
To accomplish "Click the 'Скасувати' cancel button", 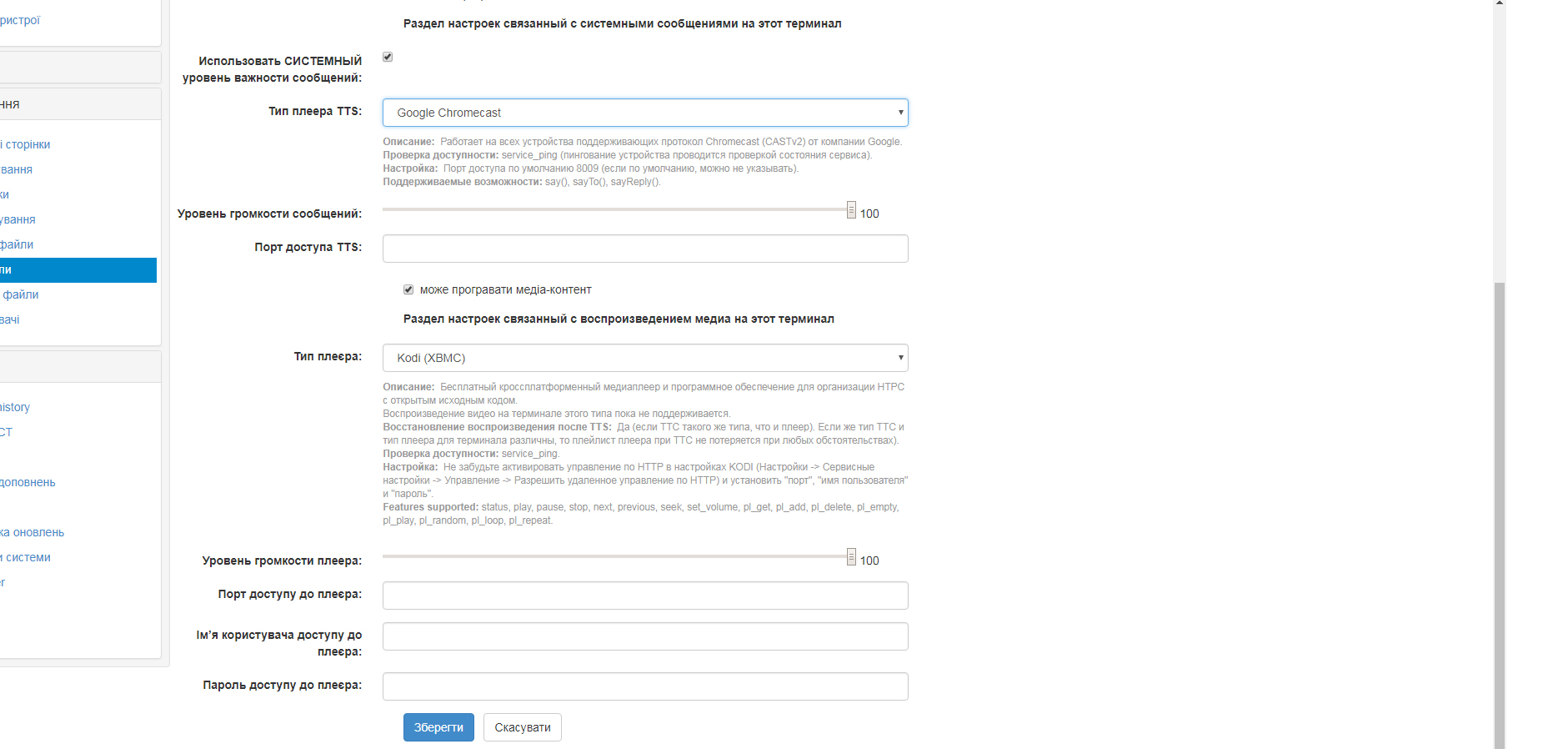I will pyautogui.click(x=522, y=727).
